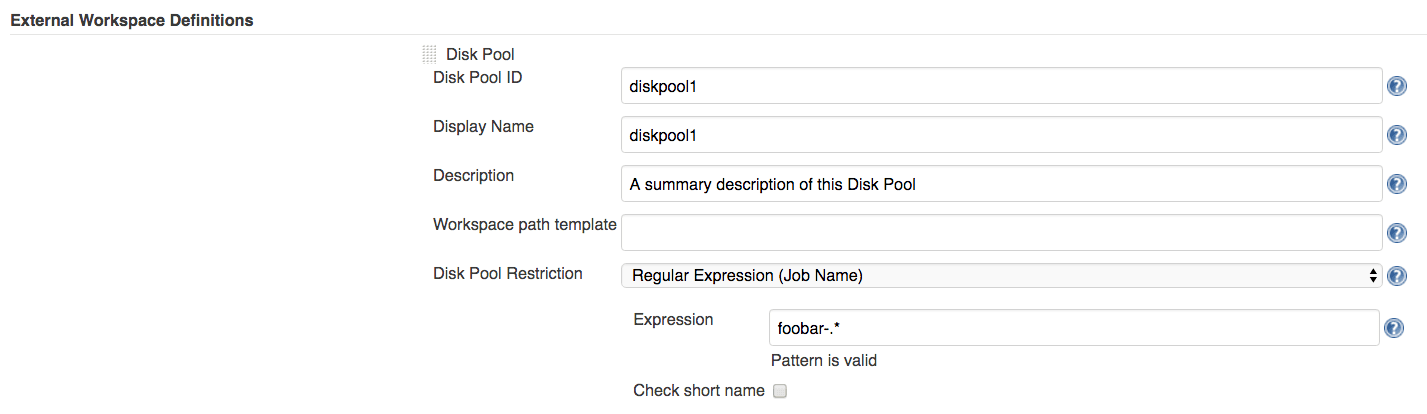Open the Disk Pool Restriction dropdown

coord(1001,275)
